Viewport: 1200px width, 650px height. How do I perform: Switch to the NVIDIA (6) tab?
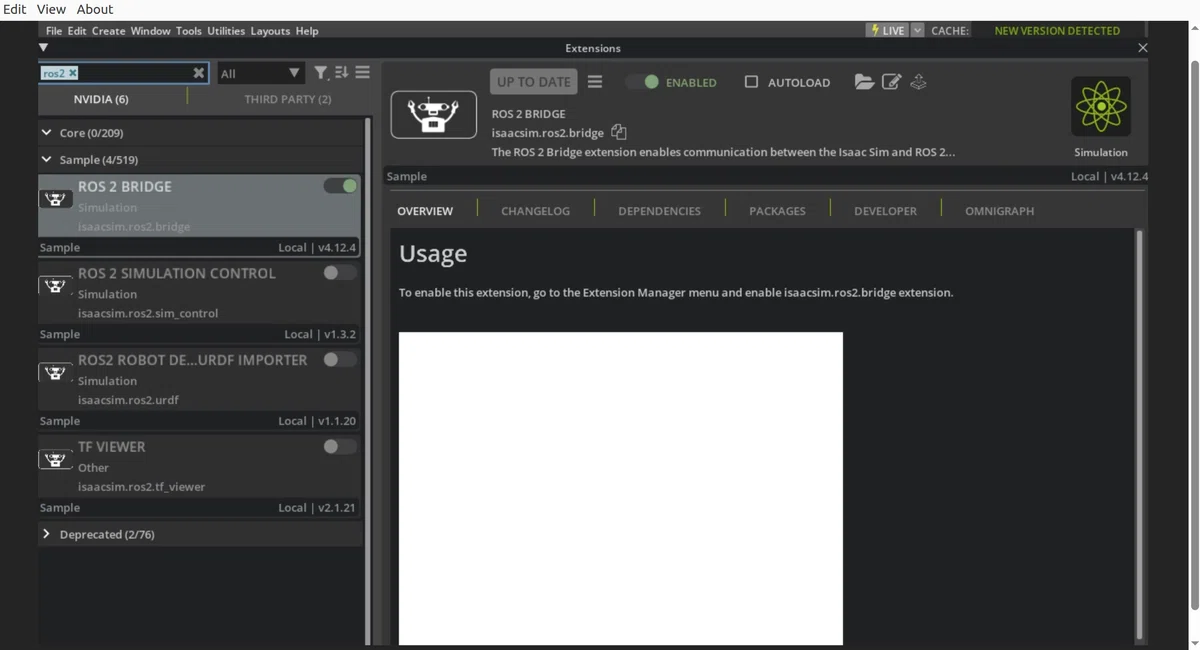pyautogui.click(x=101, y=99)
